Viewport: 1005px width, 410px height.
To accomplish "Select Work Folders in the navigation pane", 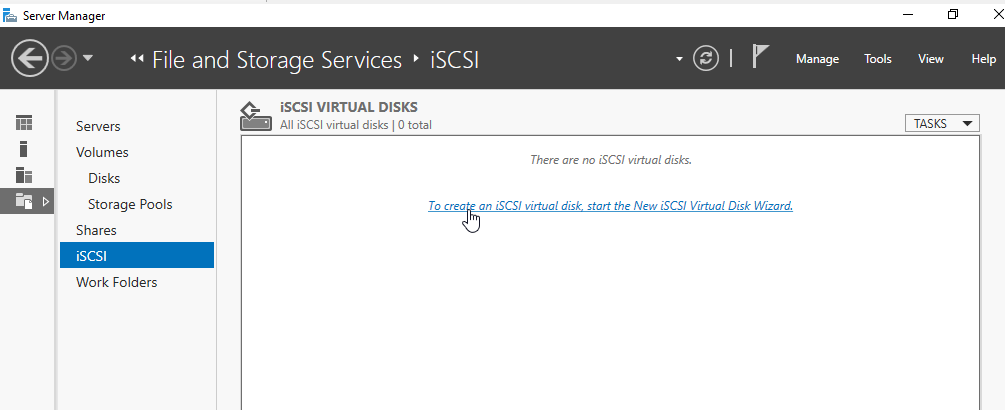I will pos(117,282).
